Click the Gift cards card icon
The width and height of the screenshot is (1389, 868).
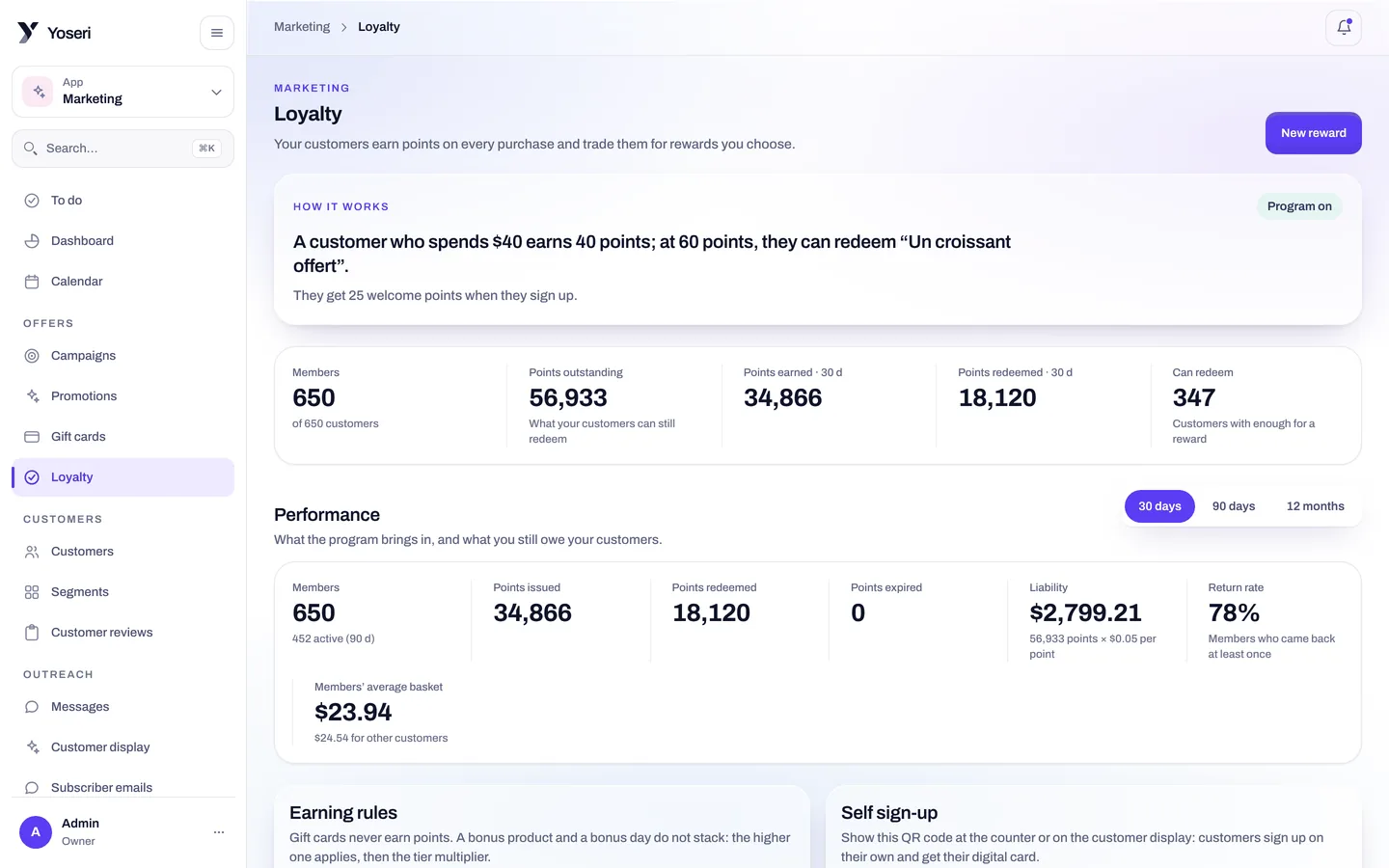(x=32, y=437)
